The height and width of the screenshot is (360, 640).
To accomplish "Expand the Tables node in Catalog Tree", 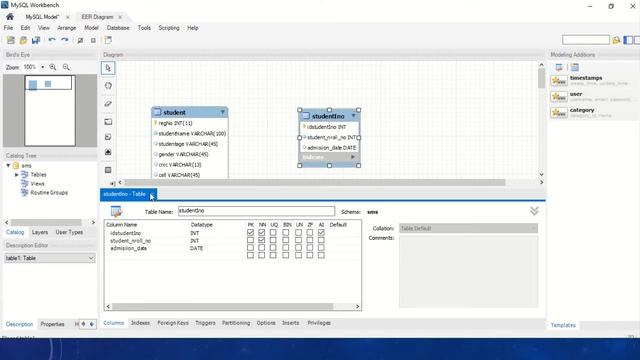I will [x=17, y=174].
